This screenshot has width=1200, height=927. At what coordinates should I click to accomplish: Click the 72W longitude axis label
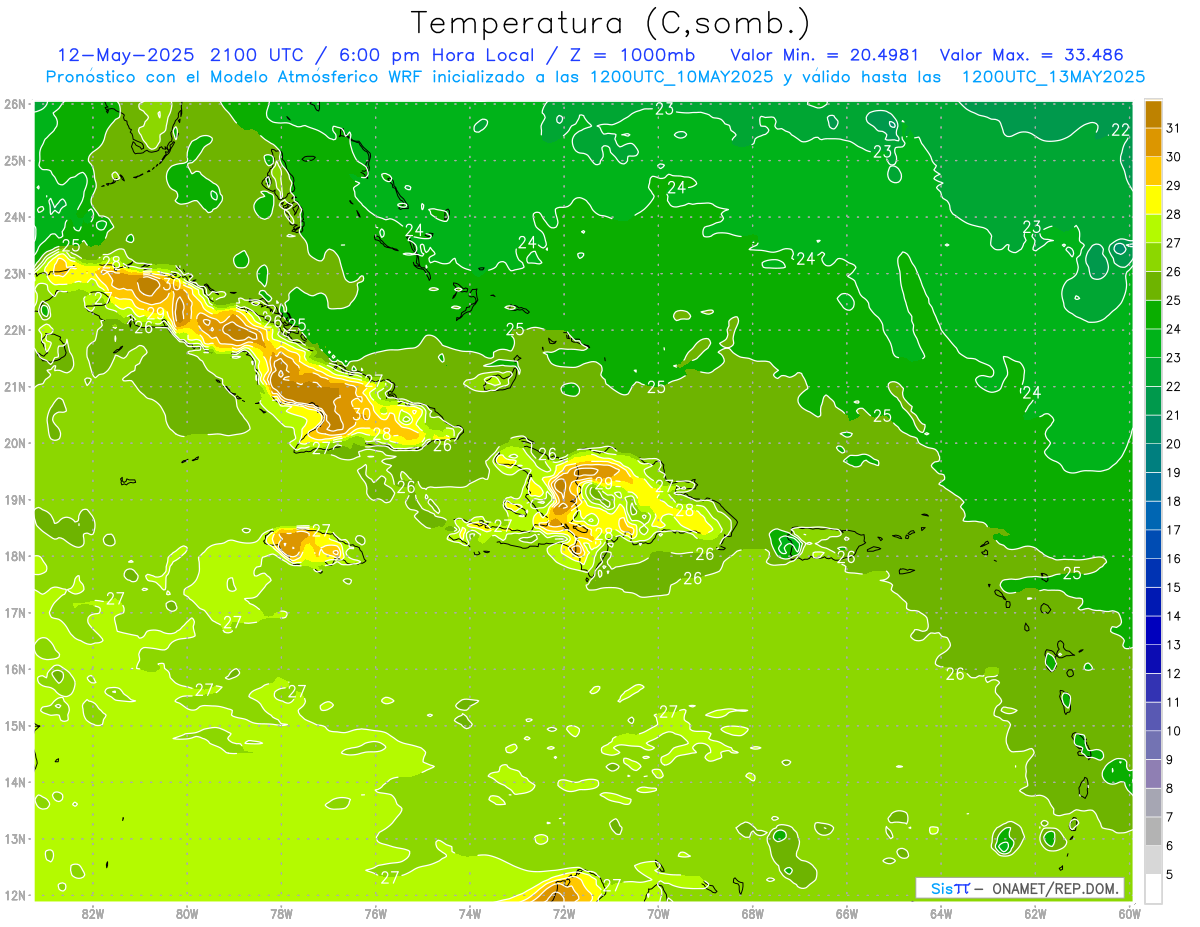pyautogui.click(x=564, y=913)
